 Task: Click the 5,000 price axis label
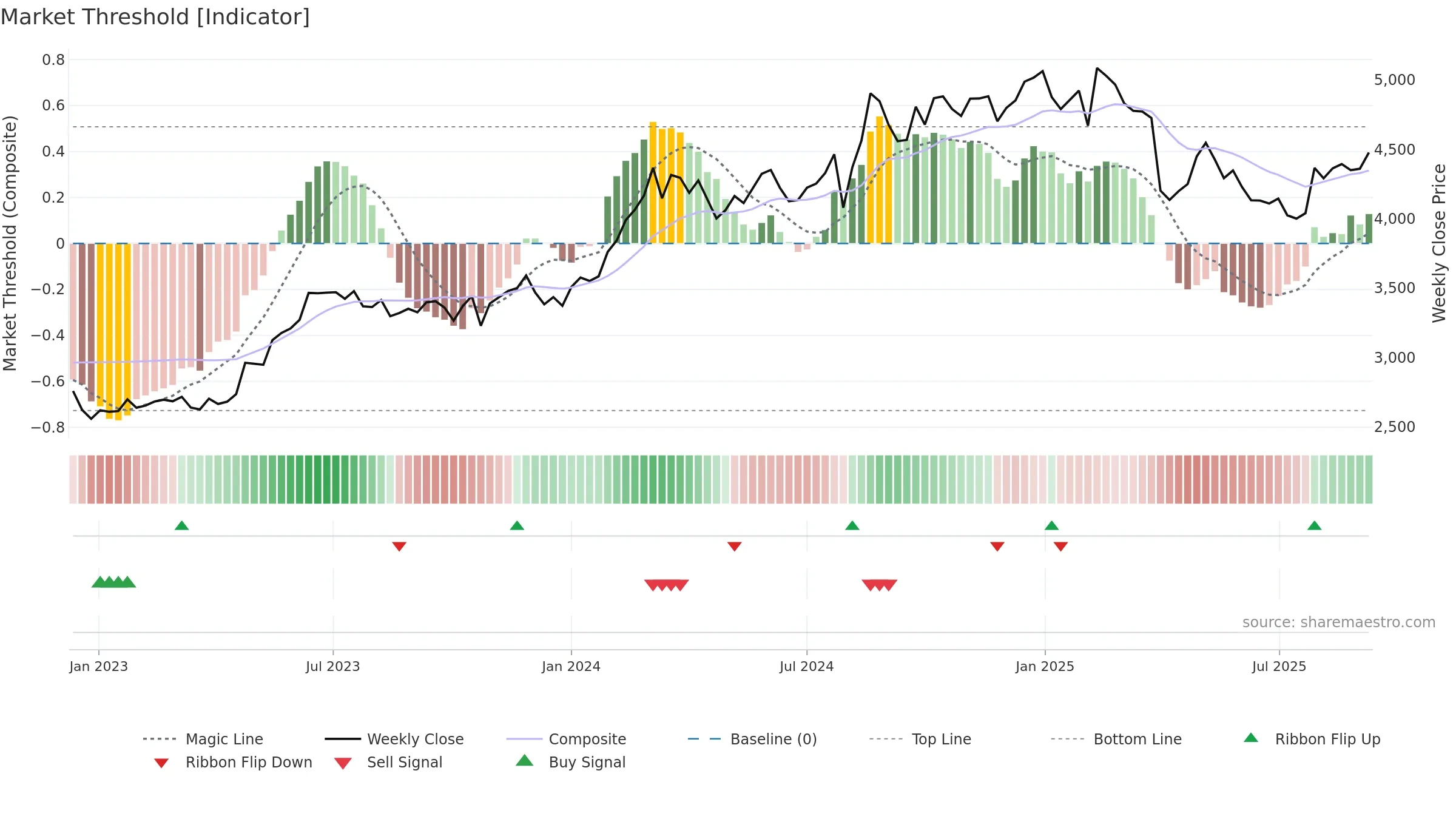1395,80
